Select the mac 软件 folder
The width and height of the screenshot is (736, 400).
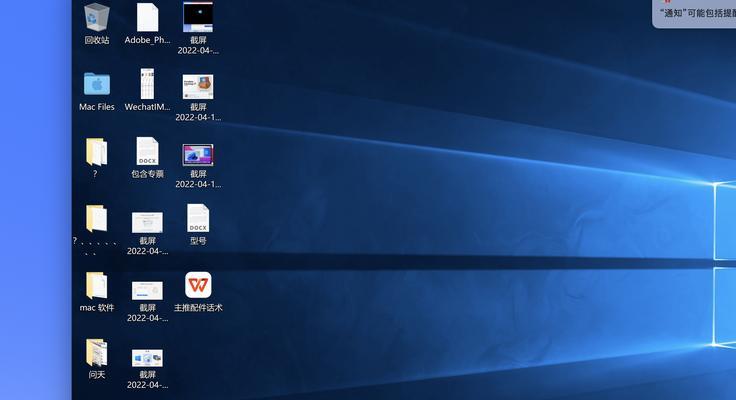click(97, 285)
